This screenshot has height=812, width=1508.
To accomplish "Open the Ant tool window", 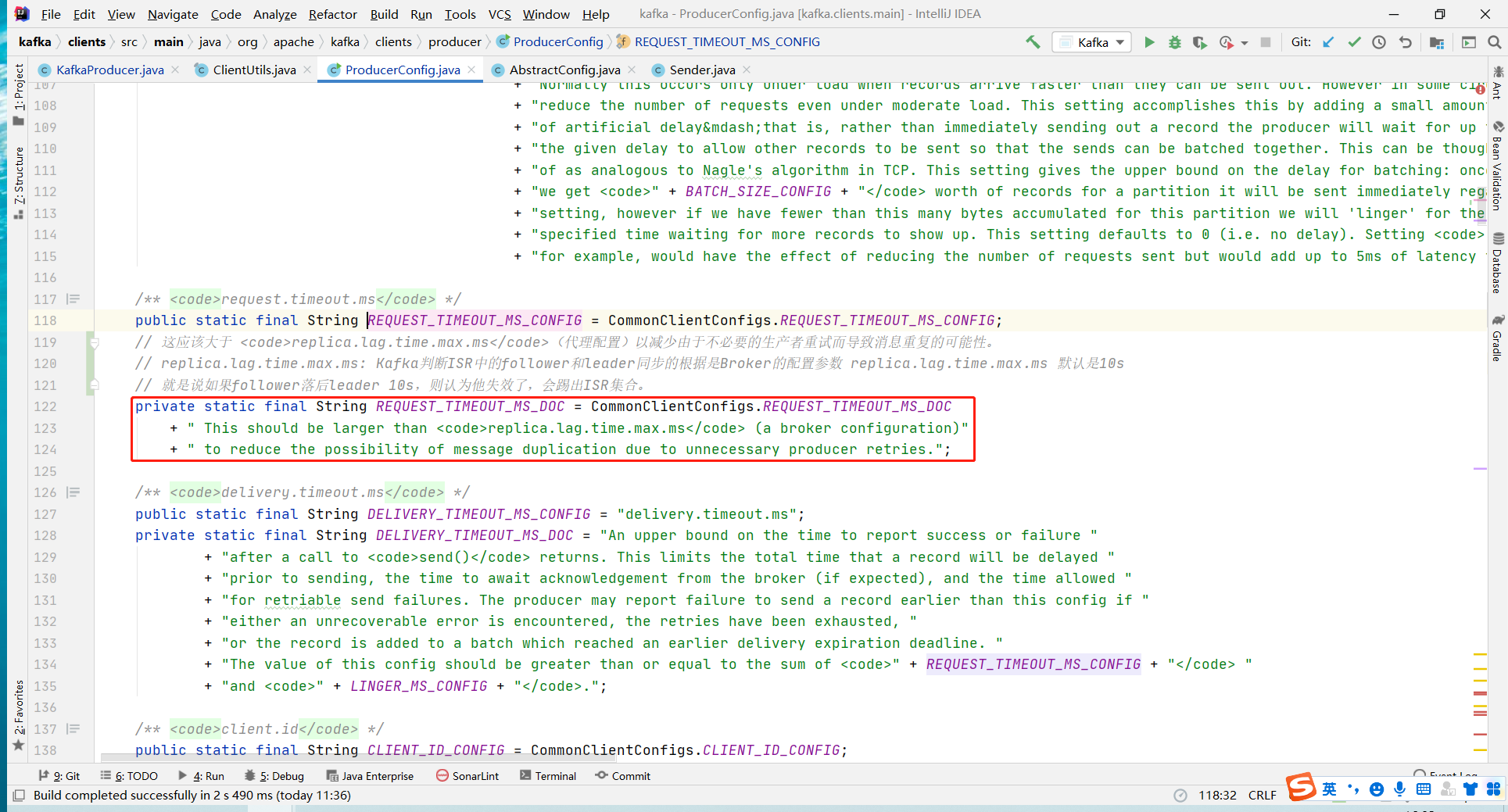I will click(x=1497, y=81).
